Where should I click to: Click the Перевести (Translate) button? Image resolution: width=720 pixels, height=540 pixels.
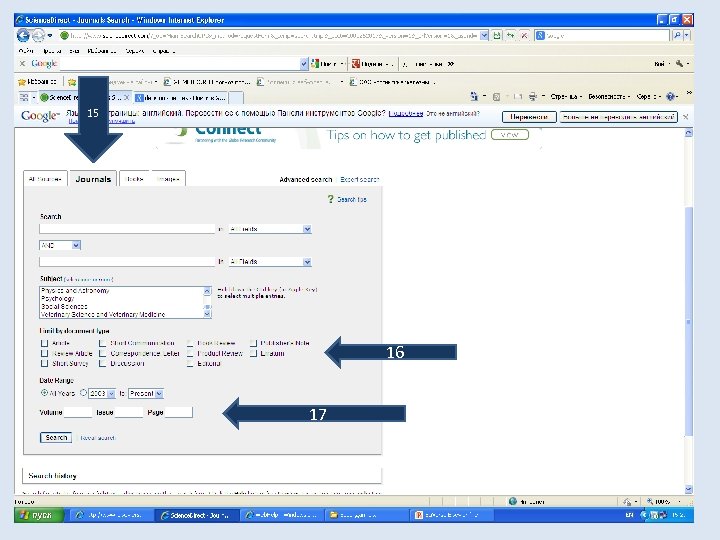tap(529, 117)
